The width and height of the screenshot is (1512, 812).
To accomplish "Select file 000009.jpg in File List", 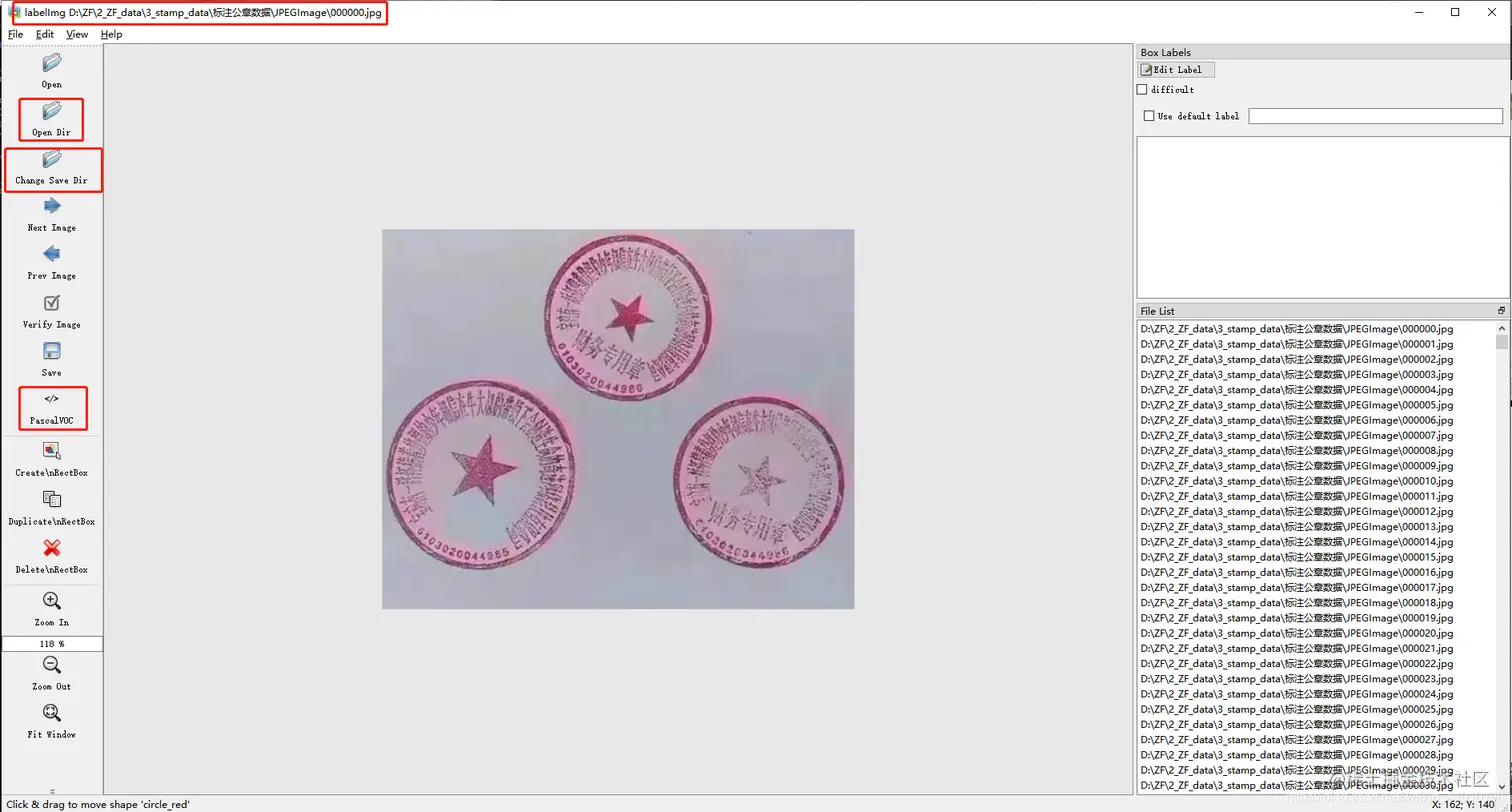I will pos(1297,466).
